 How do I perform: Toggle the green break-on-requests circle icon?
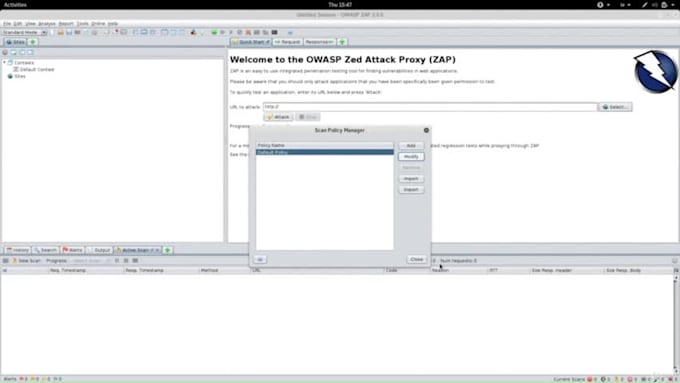[214, 33]
